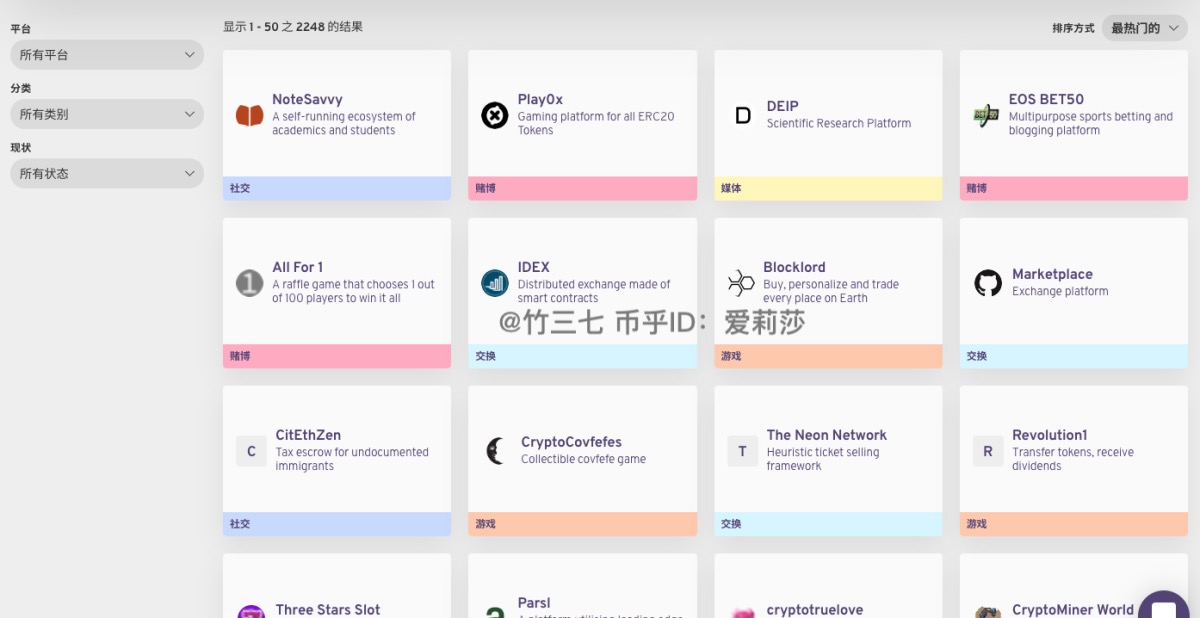Click the 赌博 tag on EOS BET50 card

(x=1074, y=188)
